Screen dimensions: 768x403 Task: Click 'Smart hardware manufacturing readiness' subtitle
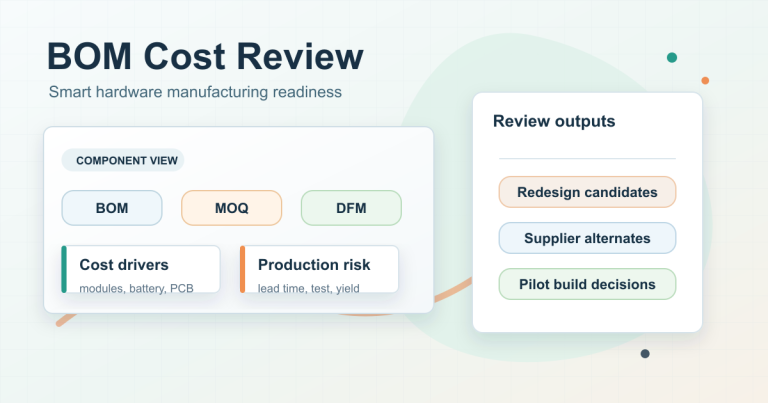[x=195, y=92]
